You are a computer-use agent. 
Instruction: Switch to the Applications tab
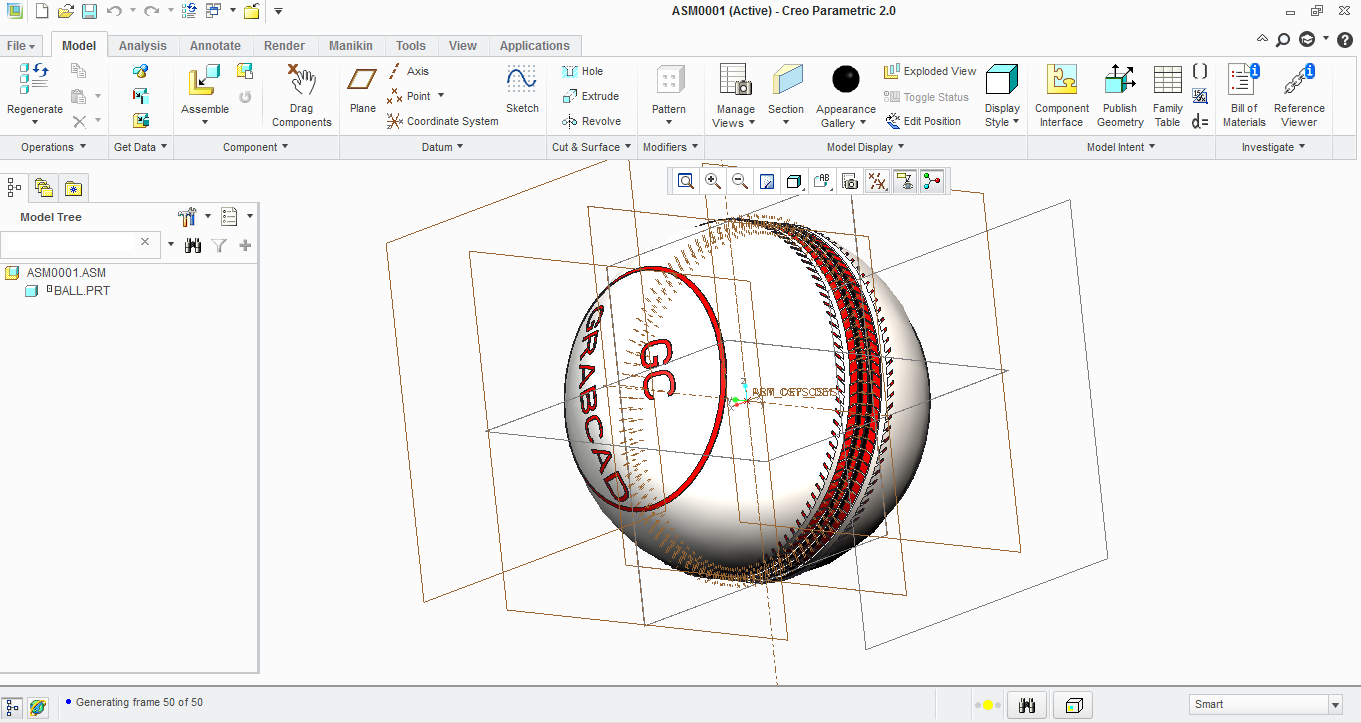(x=535, y=46)
